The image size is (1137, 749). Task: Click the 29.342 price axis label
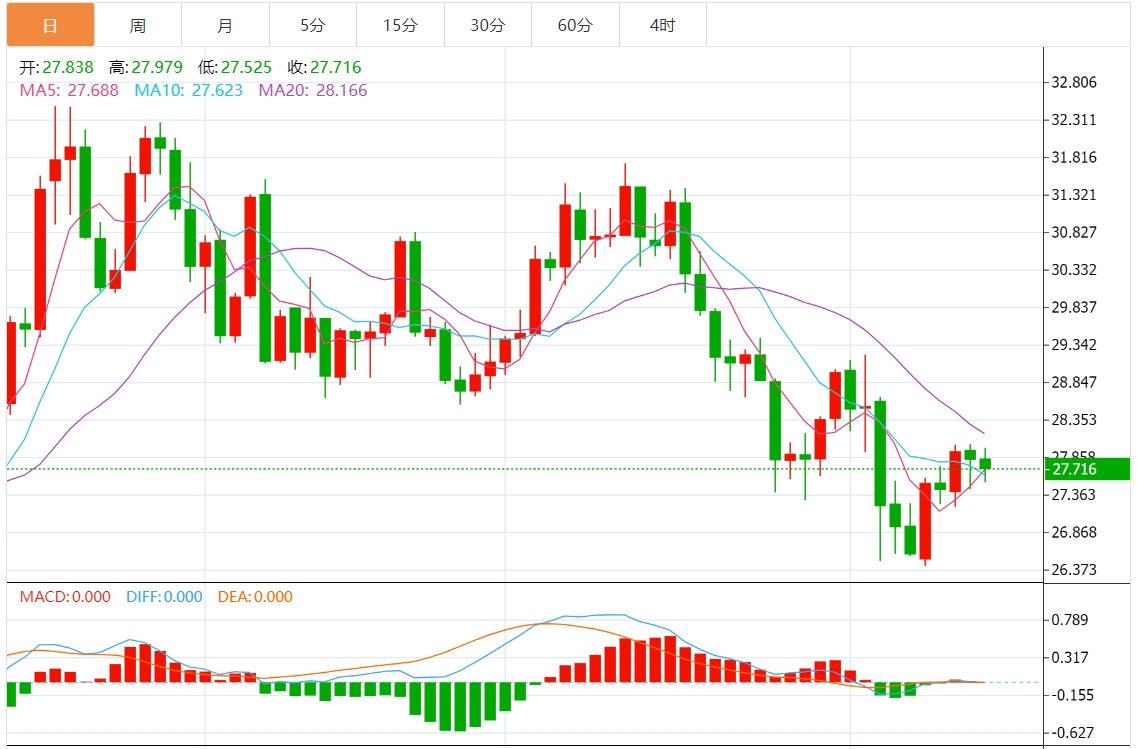(x=1074, y=344)
